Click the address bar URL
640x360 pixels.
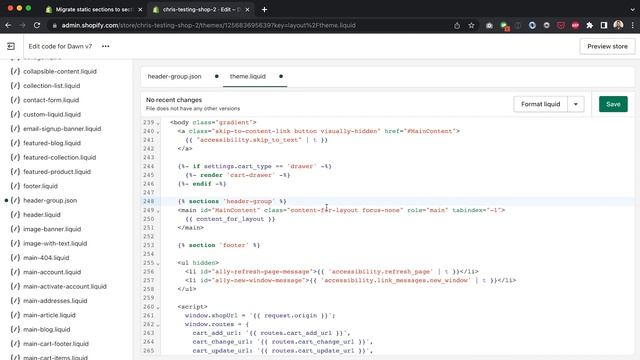[x=209, y=25]
